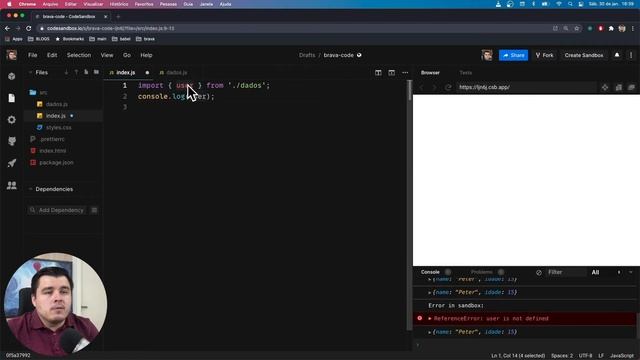Click Spaces: 2 in the status bar
640x360 pixels.
(562, 356)
